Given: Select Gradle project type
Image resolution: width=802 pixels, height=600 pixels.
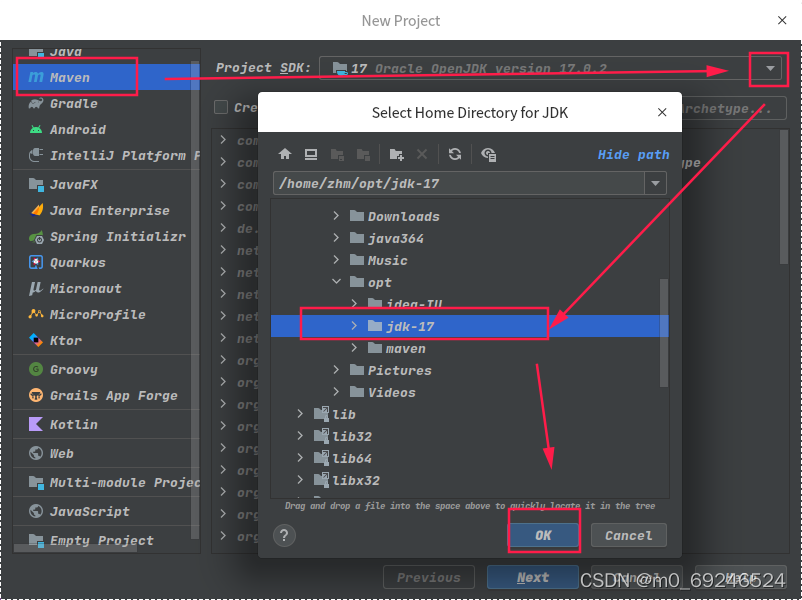Looking at the screenshot, I should (106, 104).
